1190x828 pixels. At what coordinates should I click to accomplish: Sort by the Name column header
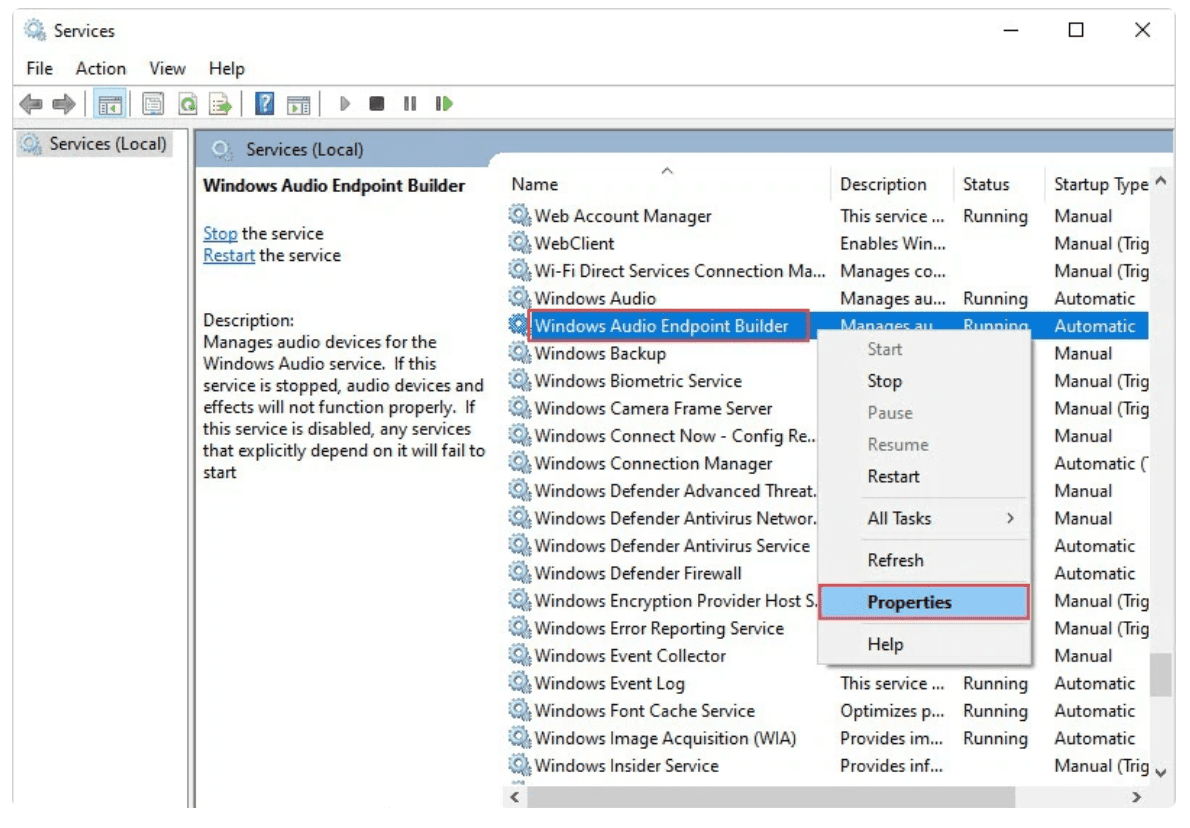pos(535,185)
